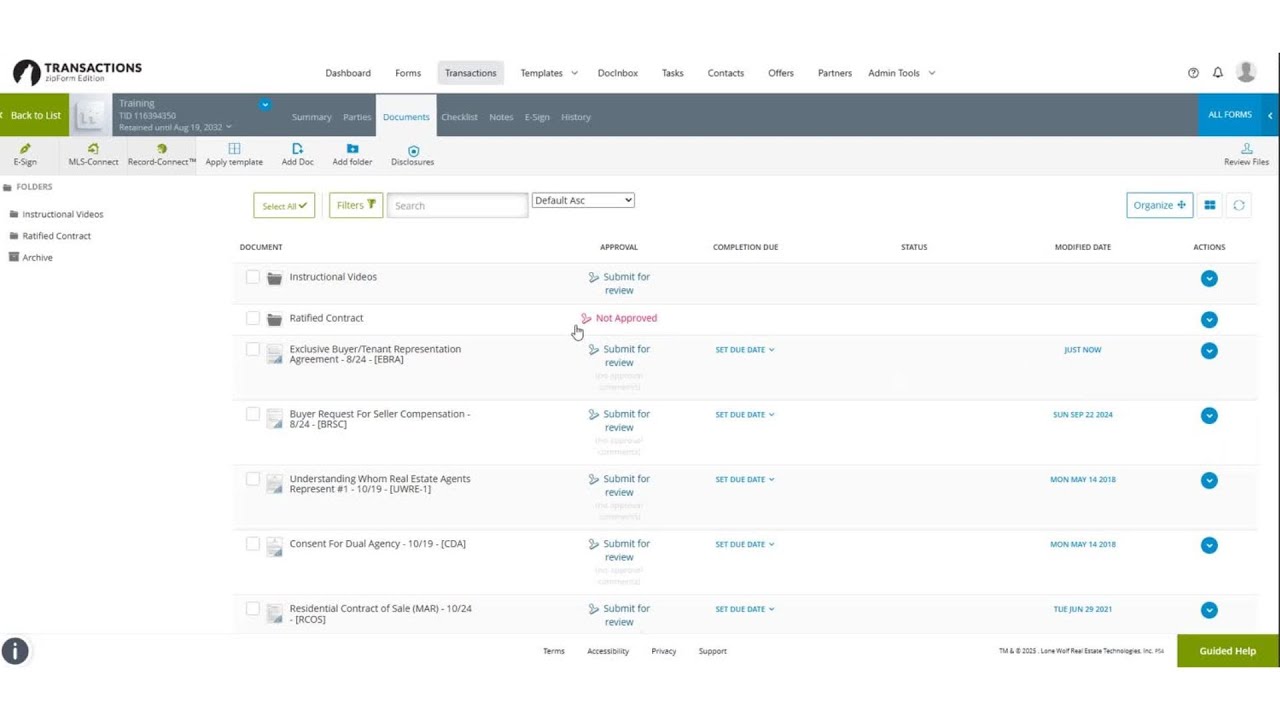The width and height of the screenshot is (1280, 720).
Task: Tick the Understanding Whom Real Estate Agents Represent checkbox
Action: (x=253, y=479)
